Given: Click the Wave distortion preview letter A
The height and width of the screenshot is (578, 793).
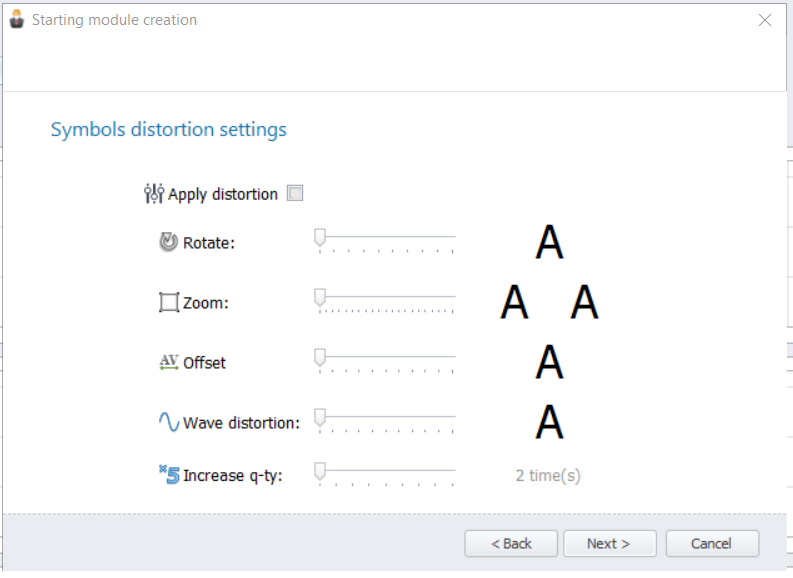Looking at the screenshot, I should coord(549,422).
